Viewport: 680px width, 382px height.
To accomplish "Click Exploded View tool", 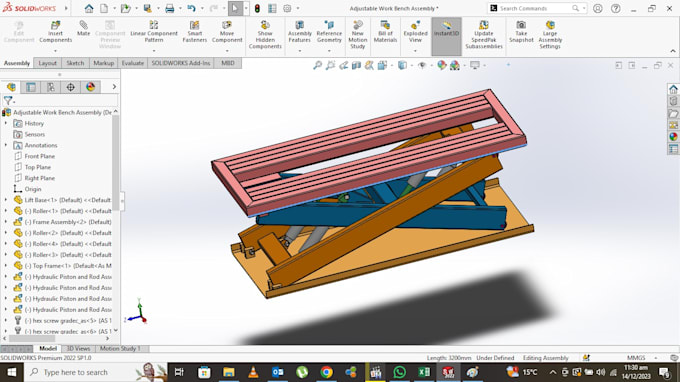I will [x=415, y=32].
